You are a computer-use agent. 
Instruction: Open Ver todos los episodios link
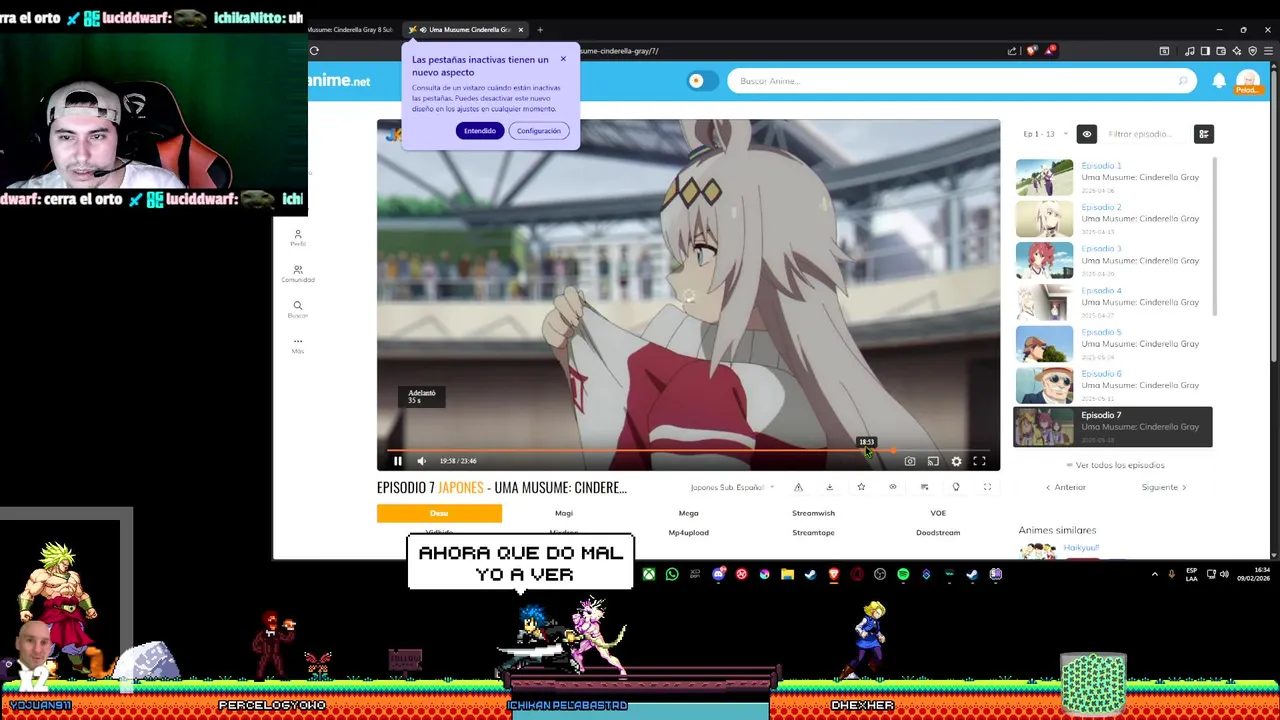tap(1115, 465)
